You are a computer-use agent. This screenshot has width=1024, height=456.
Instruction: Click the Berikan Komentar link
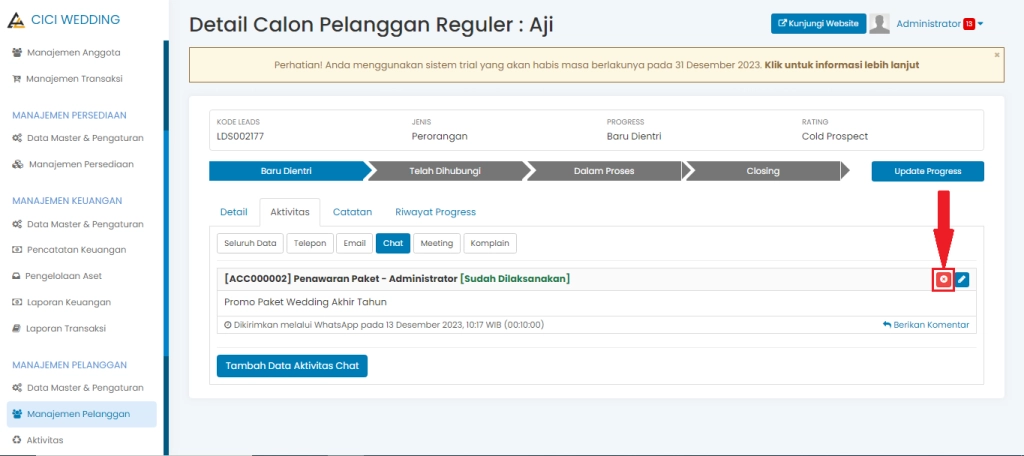click(925, 325)
